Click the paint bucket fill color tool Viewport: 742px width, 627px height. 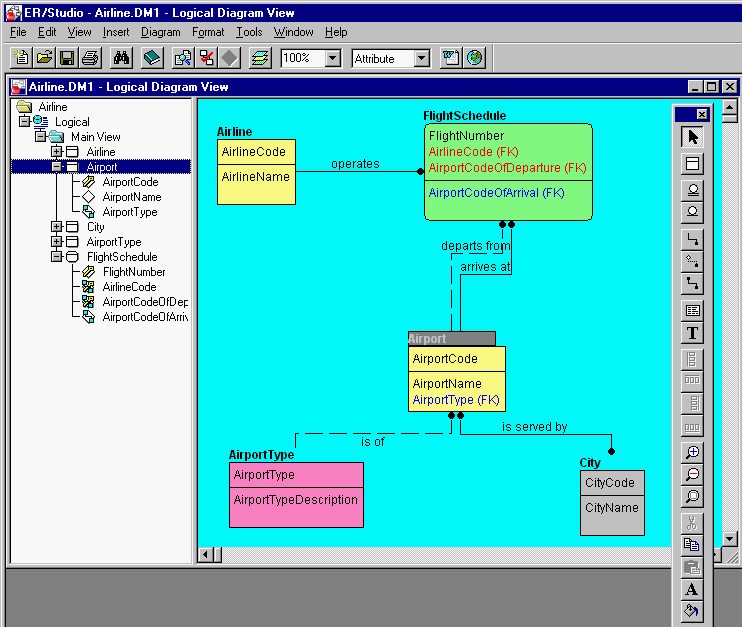click(692, 611)
